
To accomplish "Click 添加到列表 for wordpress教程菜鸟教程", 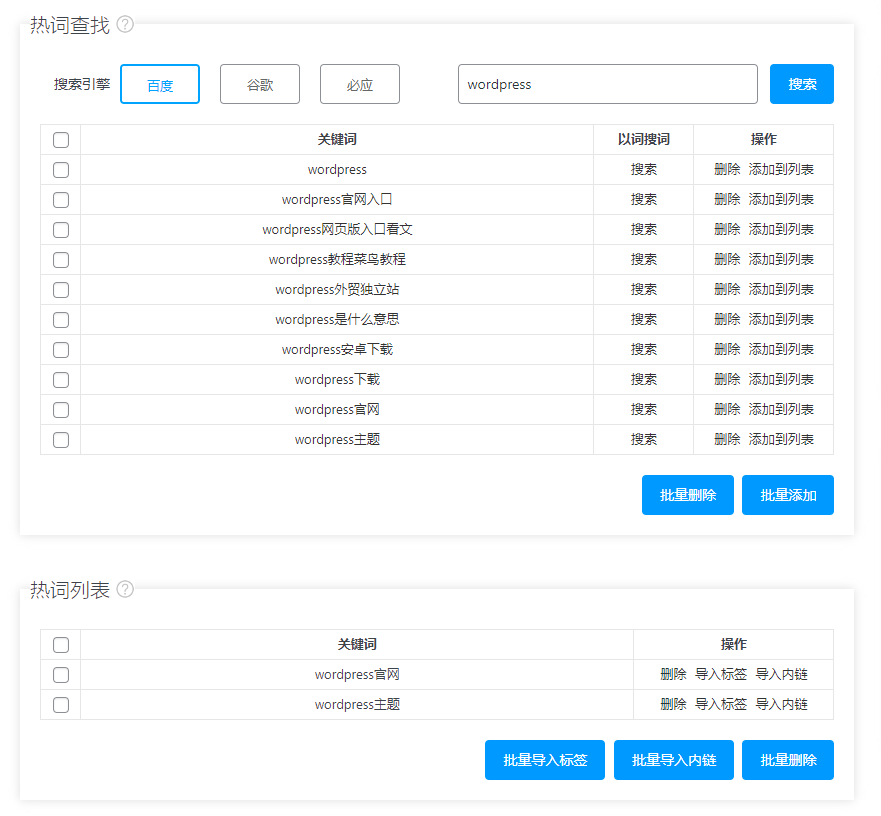I will coord(781,259).
